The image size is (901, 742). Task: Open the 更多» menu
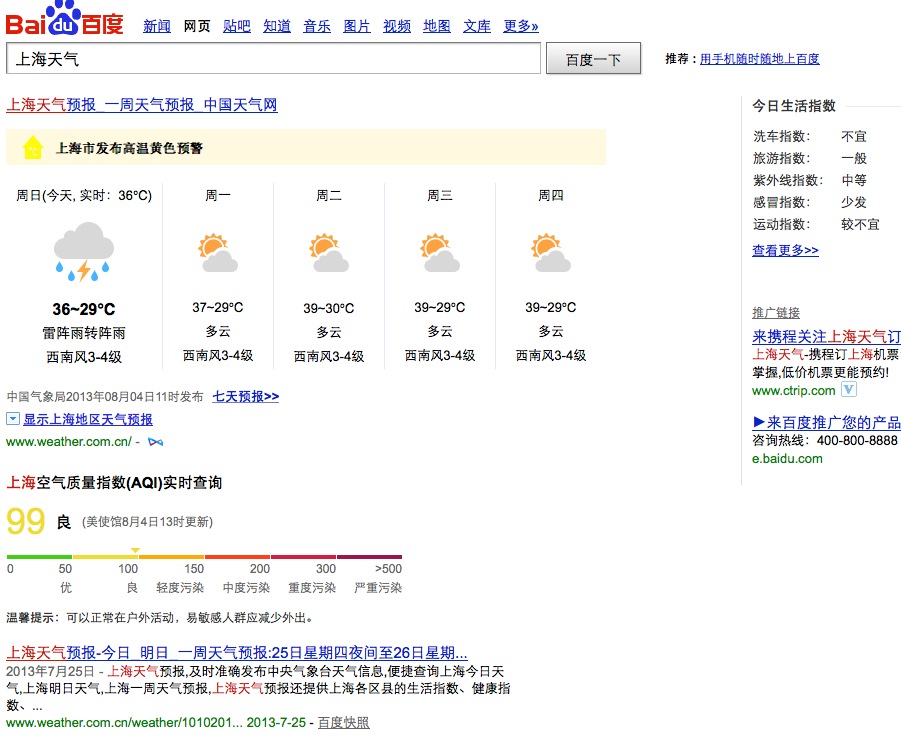521,26
